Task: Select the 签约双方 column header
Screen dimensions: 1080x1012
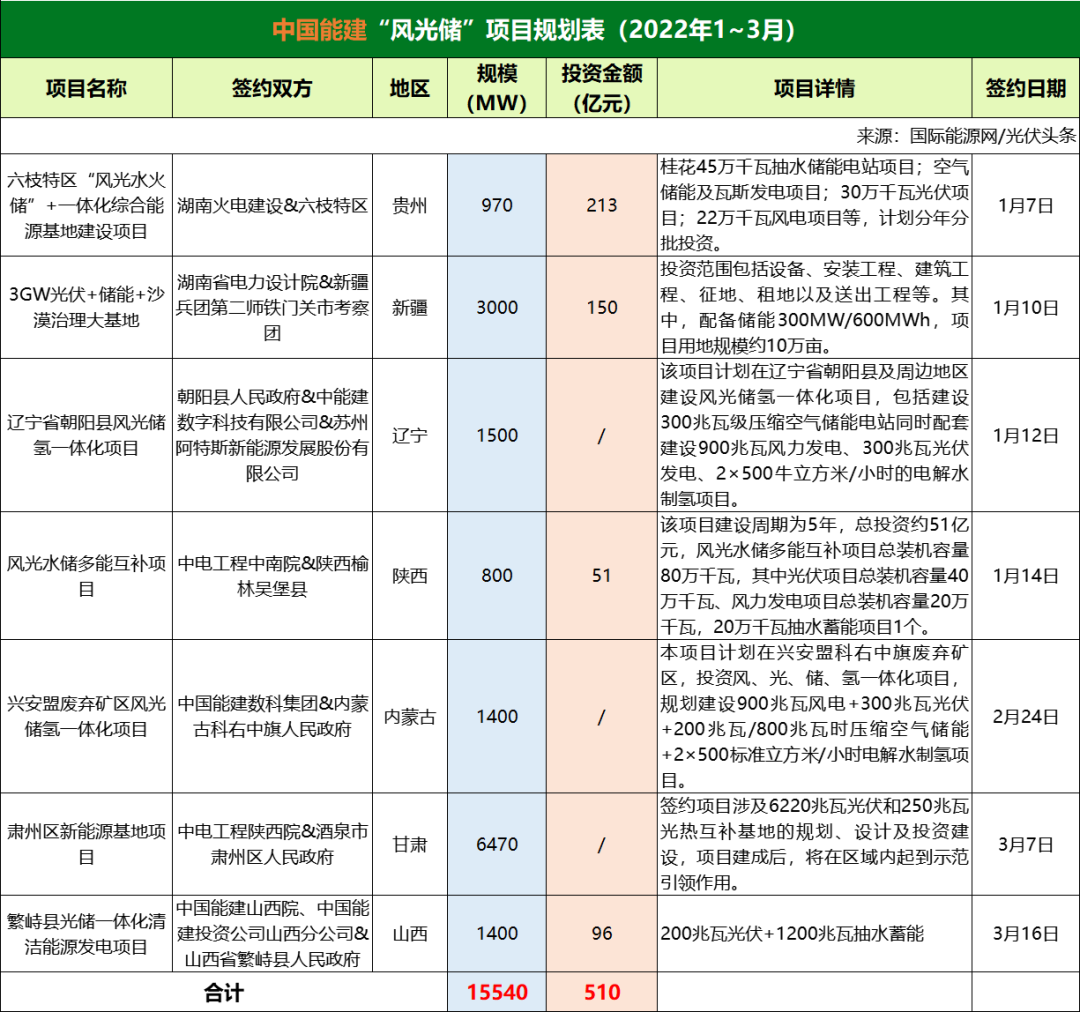Action: tap(270, 88)
